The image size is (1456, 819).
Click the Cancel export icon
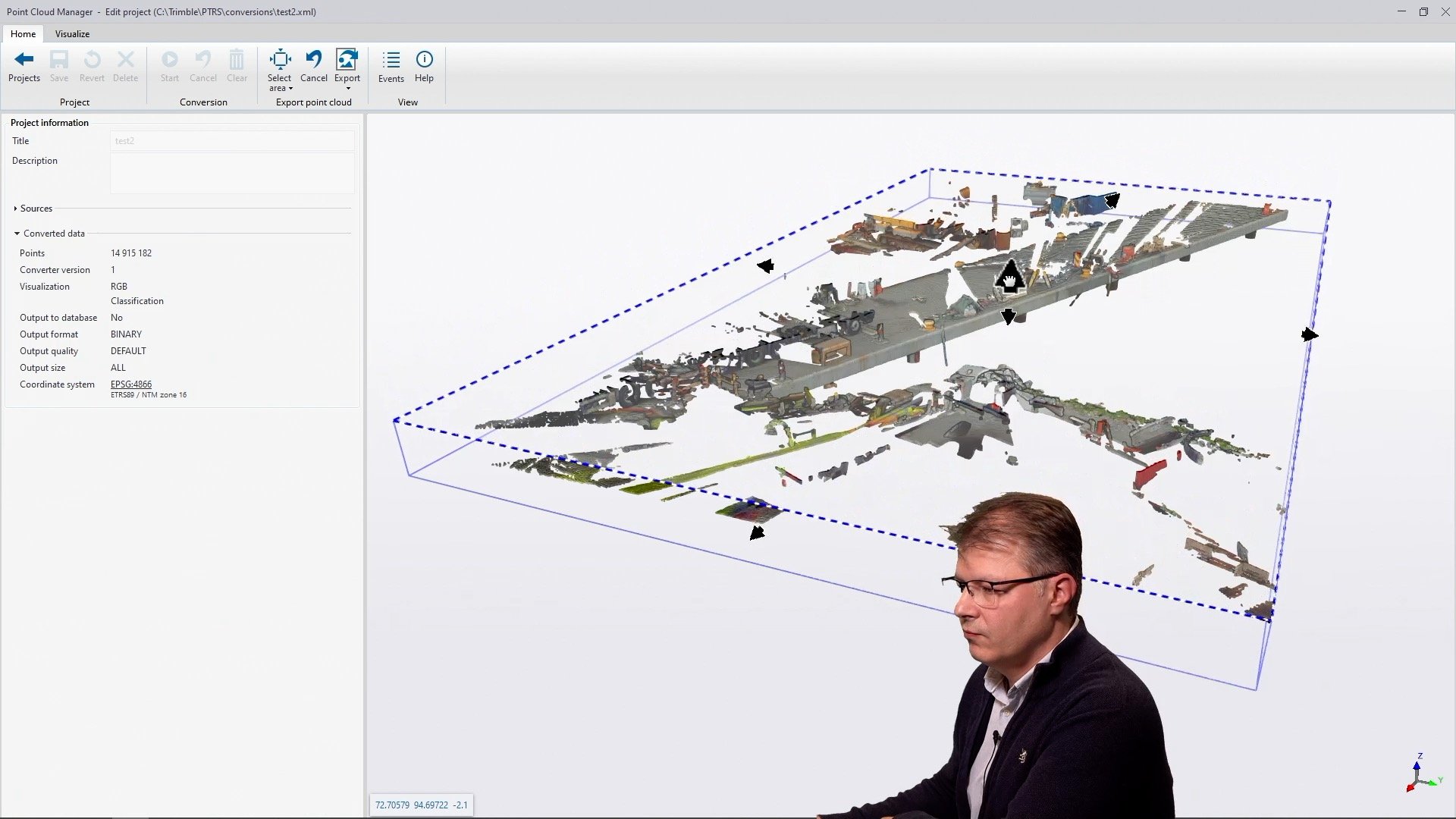click(x=314, y=59)
